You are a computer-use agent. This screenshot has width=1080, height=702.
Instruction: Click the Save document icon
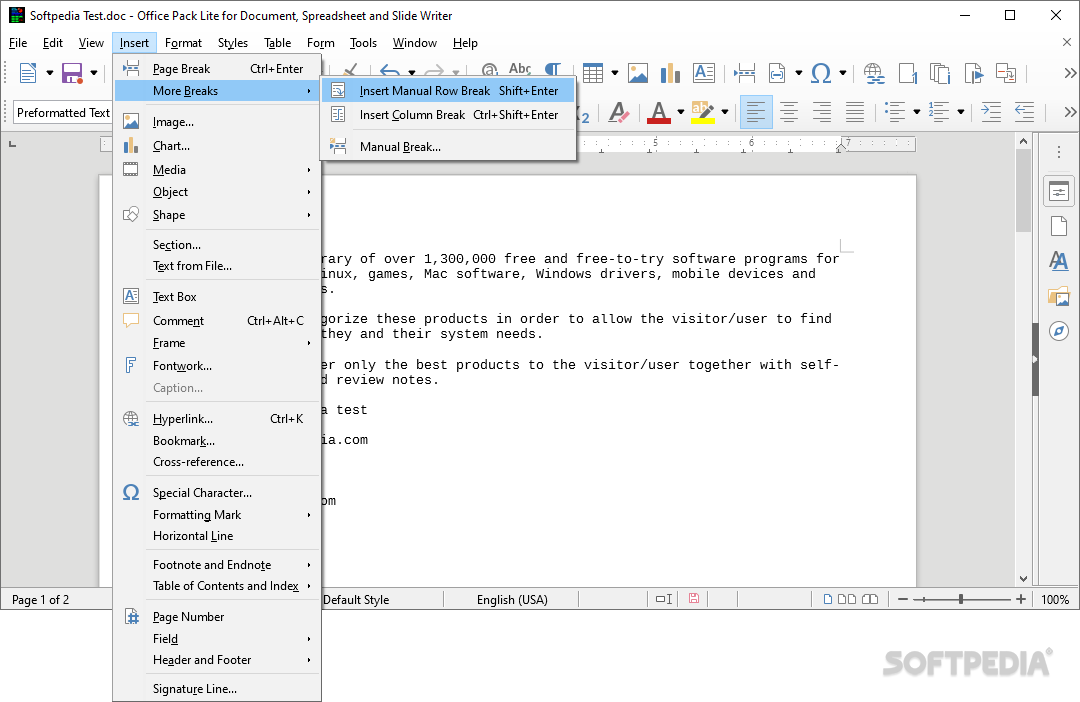click(x=72, y=72)
